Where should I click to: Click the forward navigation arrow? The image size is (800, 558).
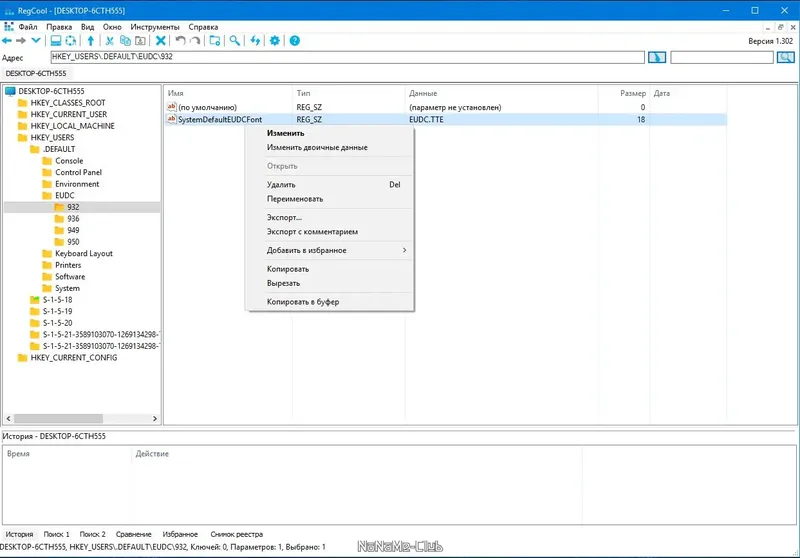(21, 41)
